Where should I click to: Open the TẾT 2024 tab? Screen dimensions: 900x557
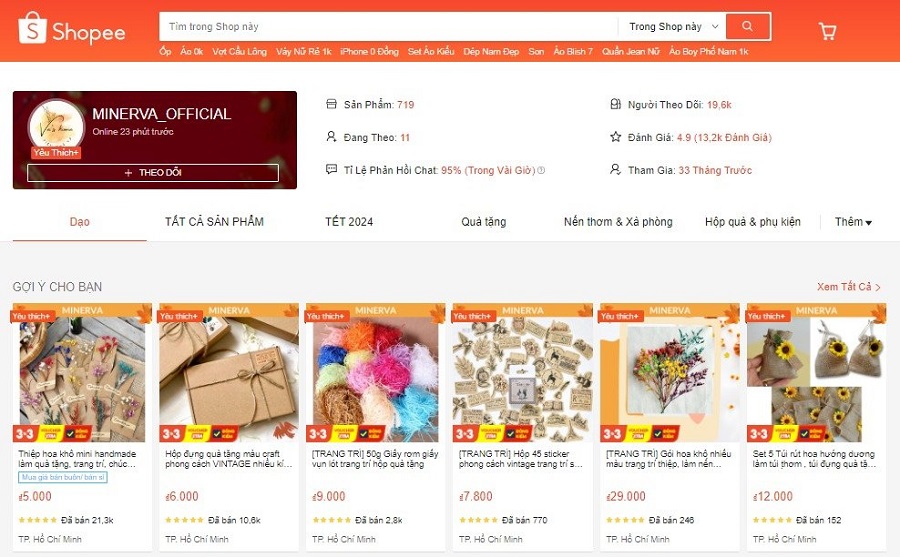[x=349, y=222]
